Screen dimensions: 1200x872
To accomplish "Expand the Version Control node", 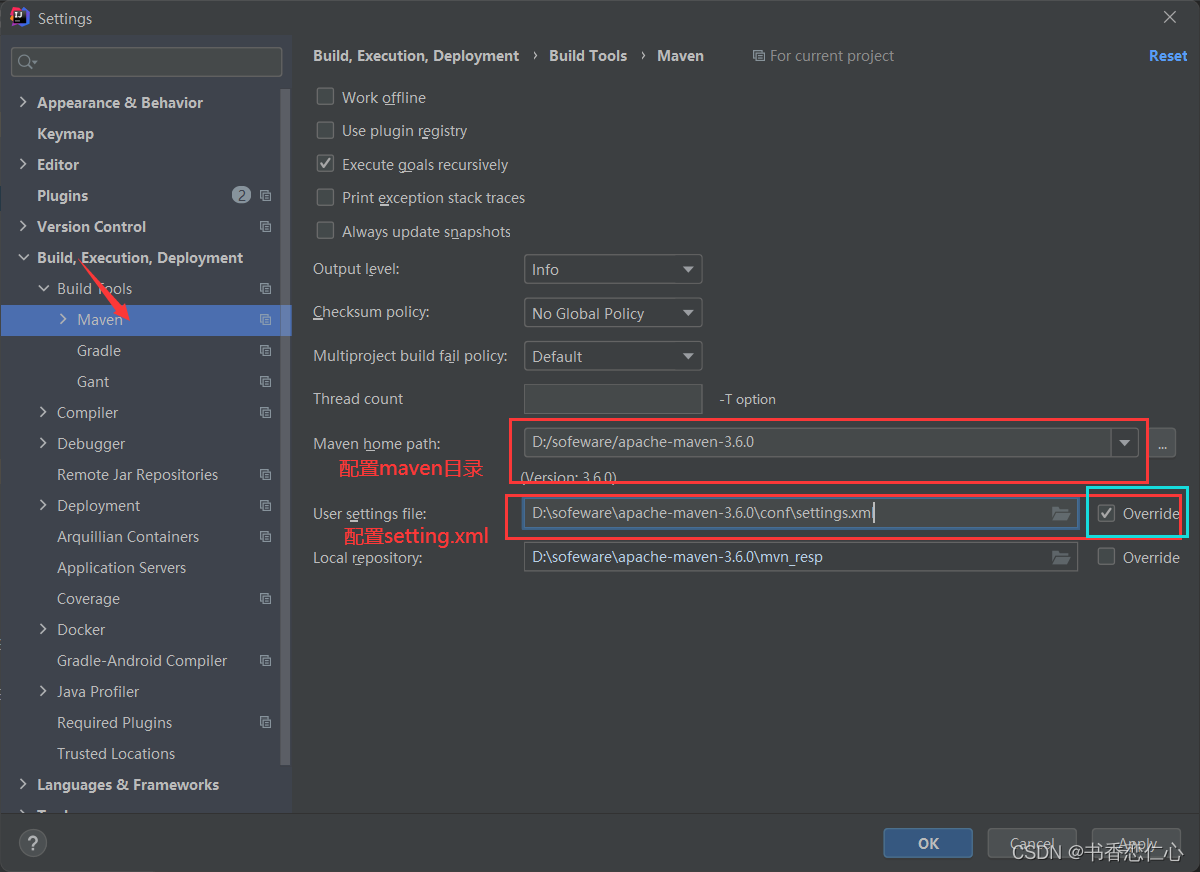I will [x=23, y=226].
